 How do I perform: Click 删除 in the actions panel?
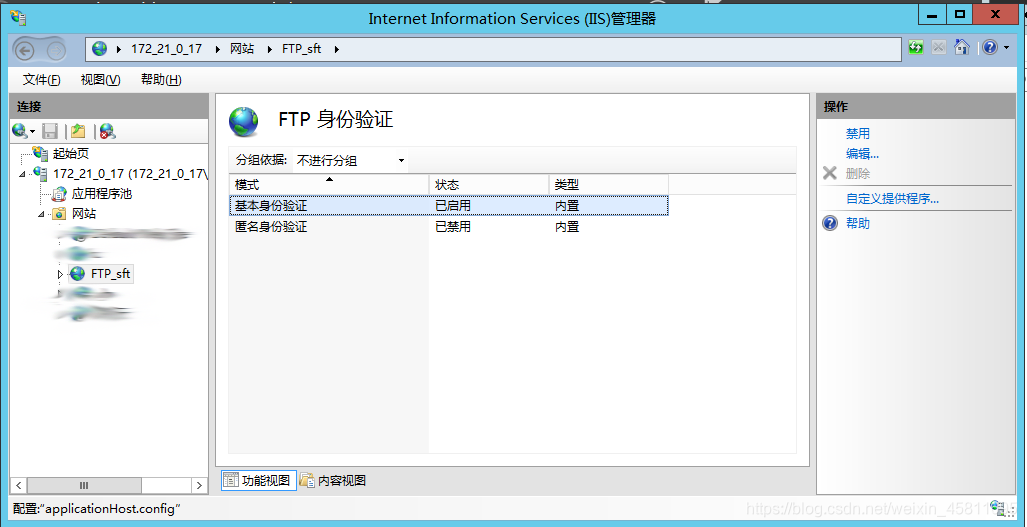[857, 173]
